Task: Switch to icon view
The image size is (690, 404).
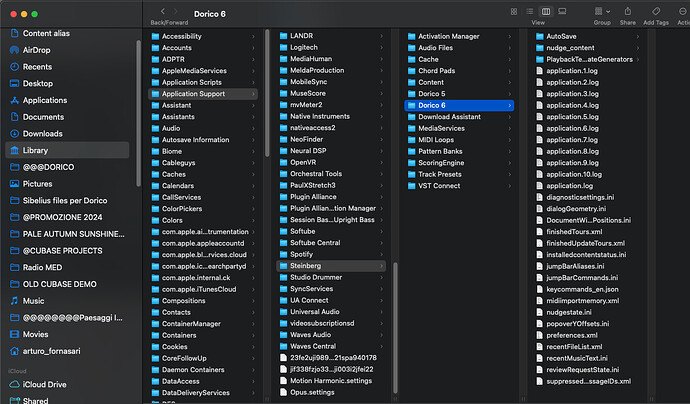Action: coord(514,12)
